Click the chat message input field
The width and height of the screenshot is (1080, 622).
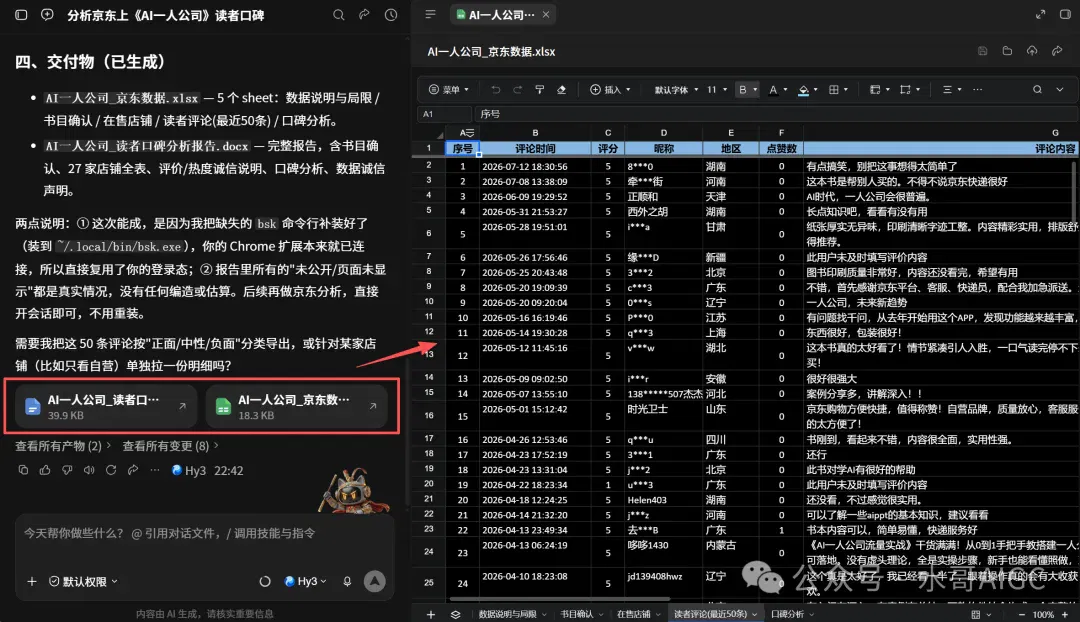click(204, 533)
